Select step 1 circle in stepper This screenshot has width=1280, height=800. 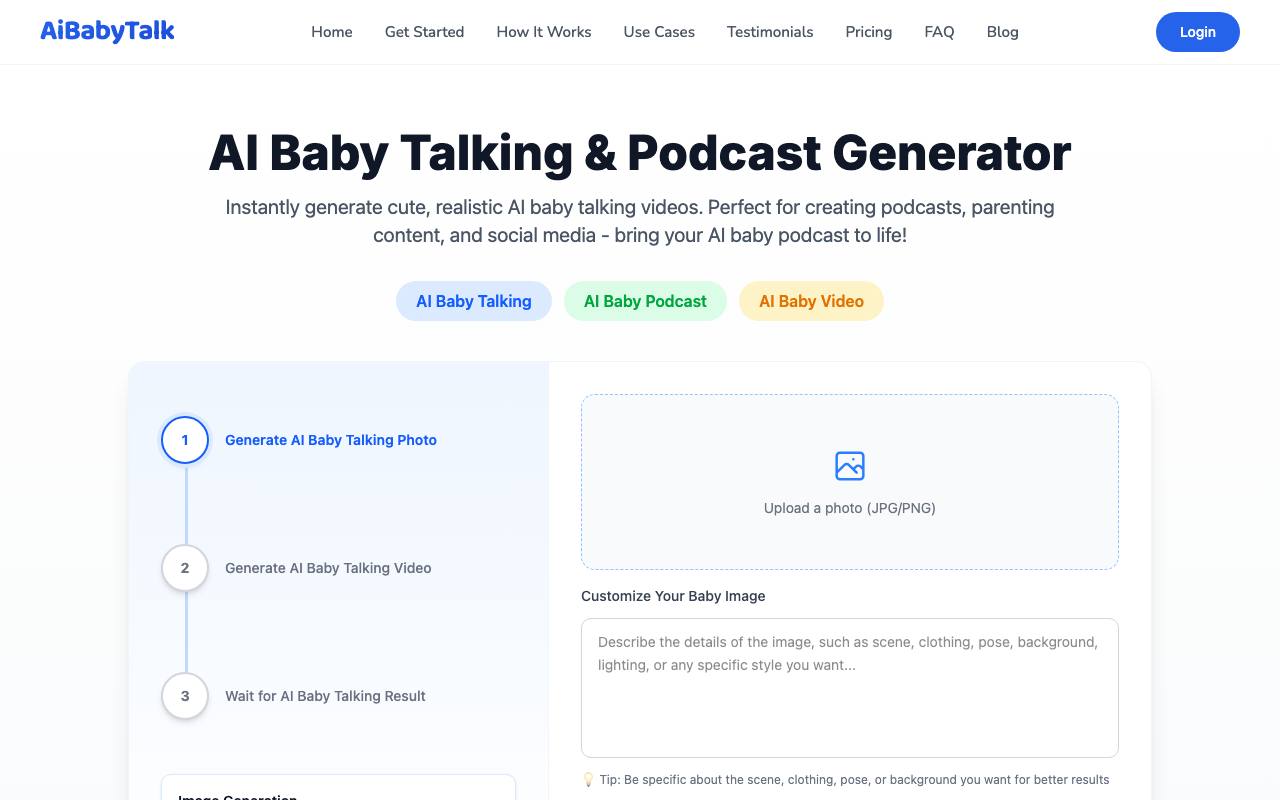click(185, 440)
